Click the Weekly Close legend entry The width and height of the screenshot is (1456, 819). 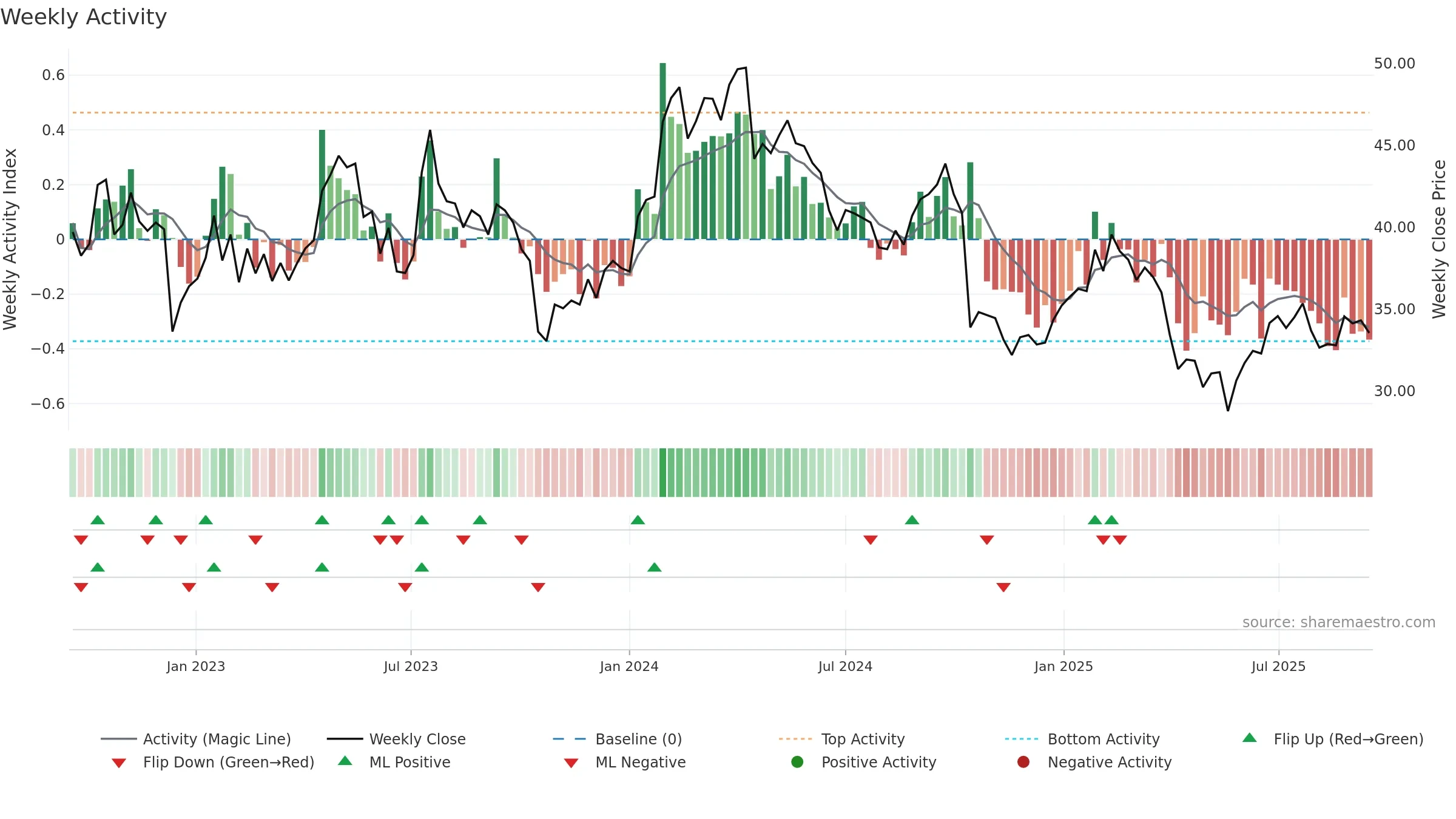point(396,739)
